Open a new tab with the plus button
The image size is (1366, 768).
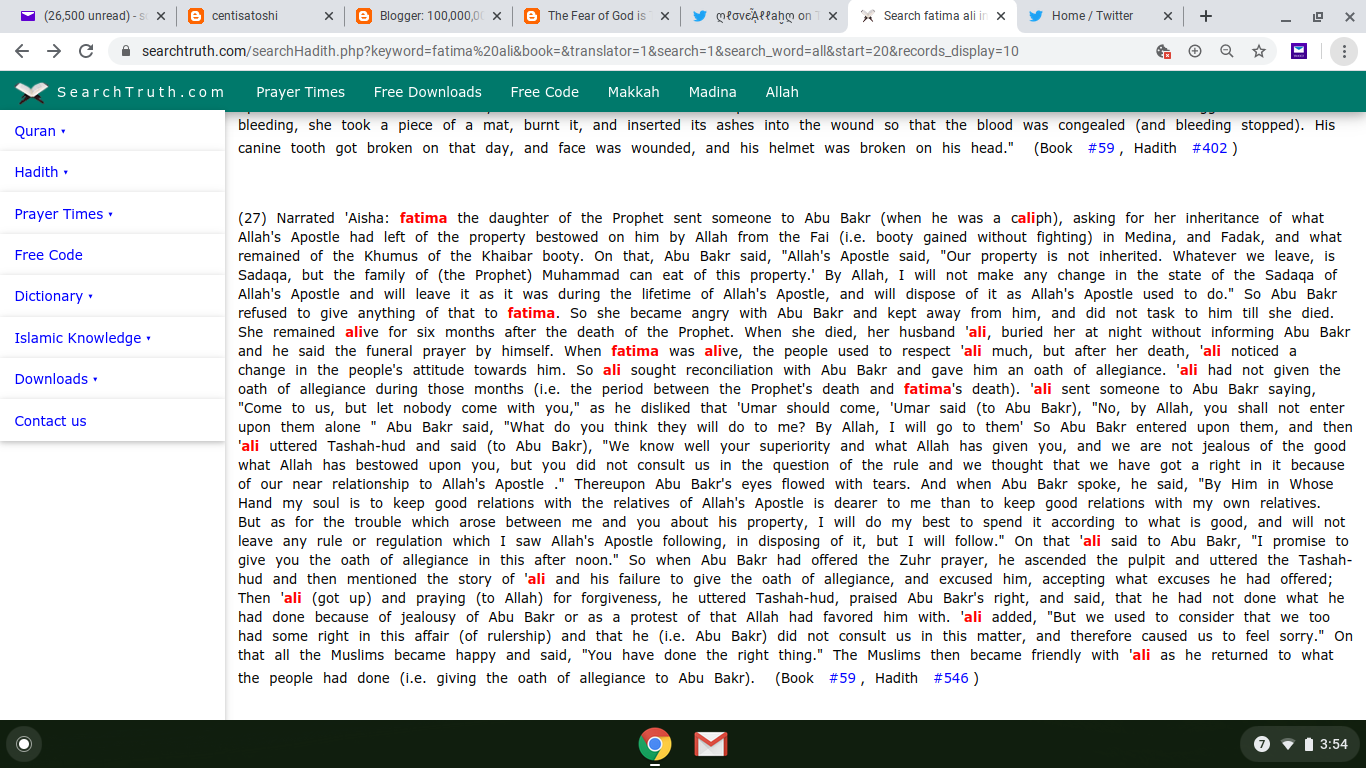point(1206,16)
